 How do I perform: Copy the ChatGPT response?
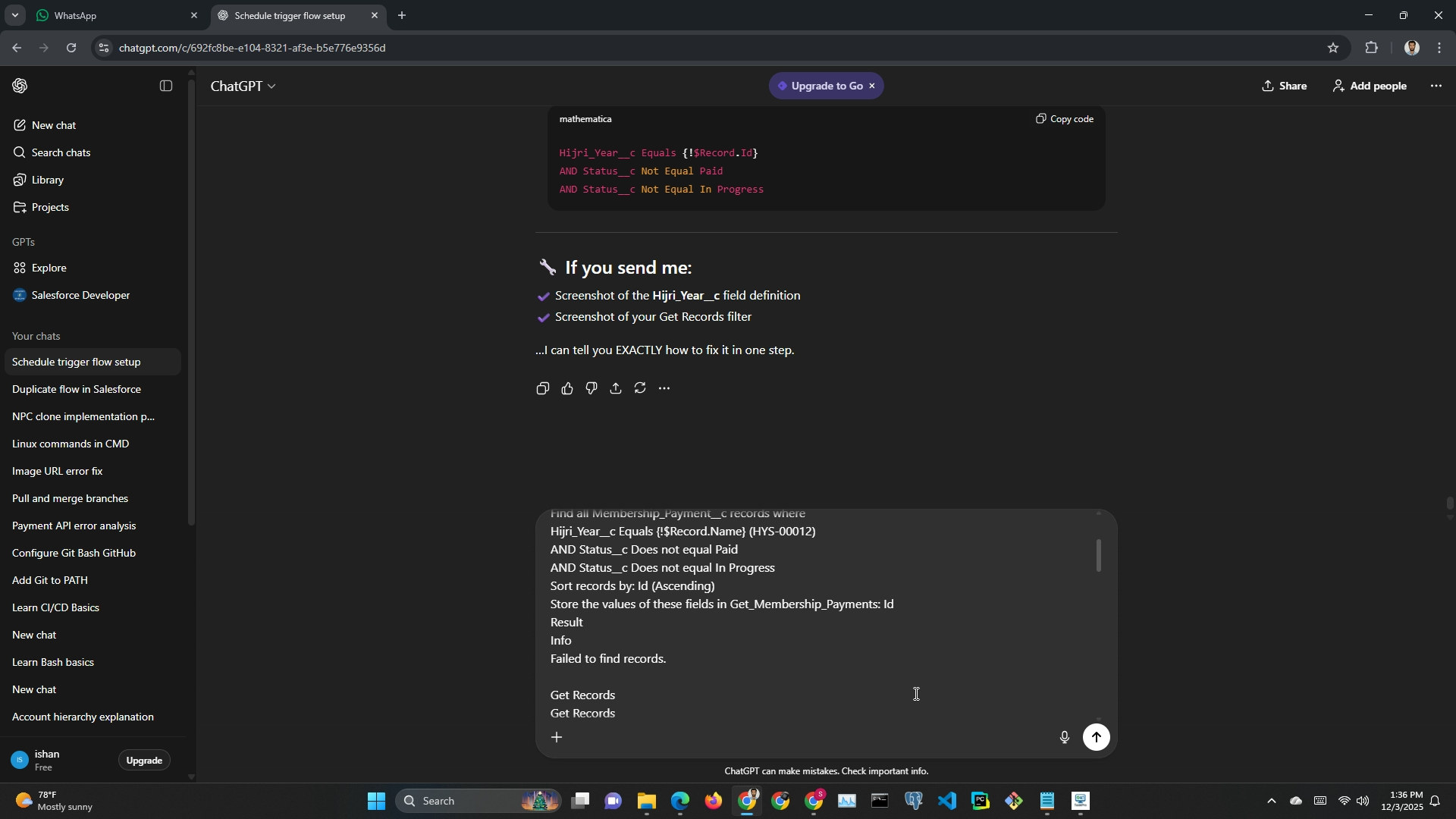click(542, 389)
